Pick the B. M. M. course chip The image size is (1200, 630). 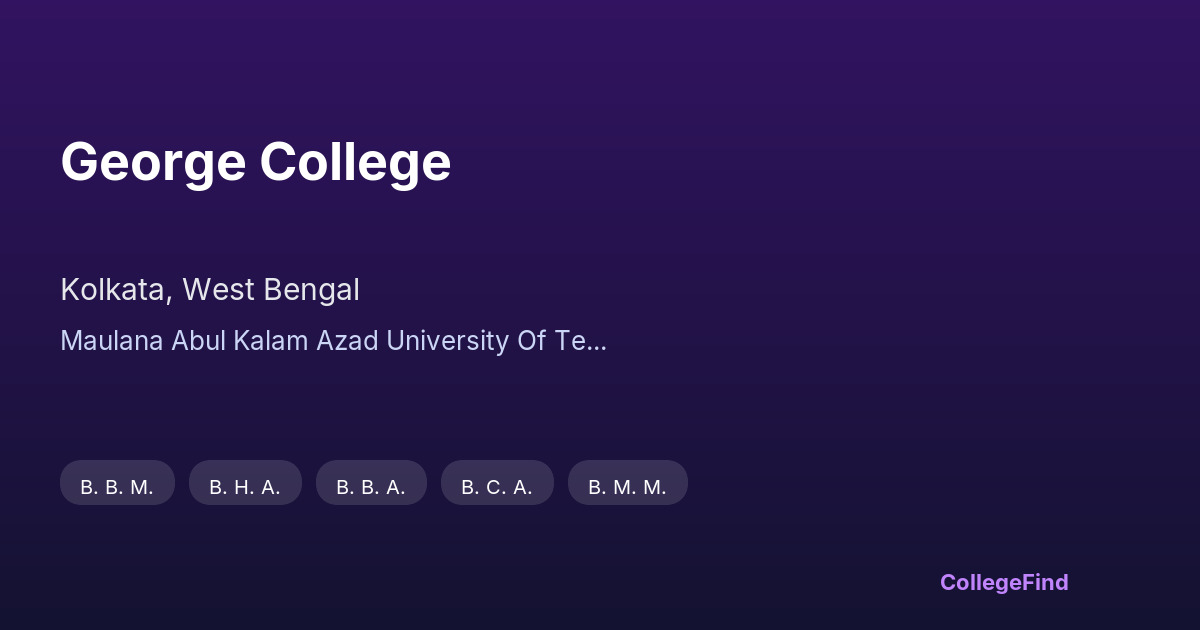[627, 487]
